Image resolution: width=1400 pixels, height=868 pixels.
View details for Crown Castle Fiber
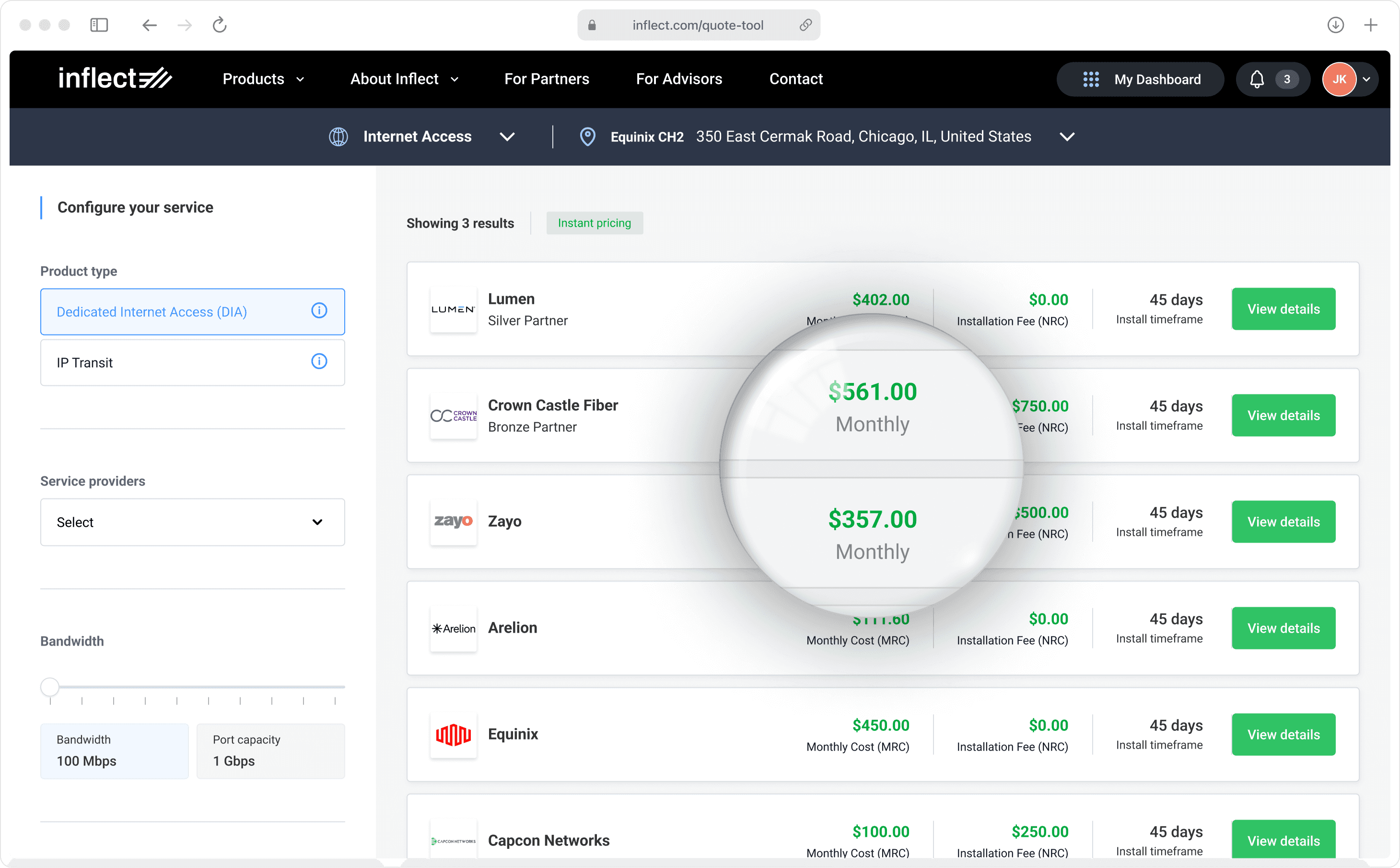coord(1283,415)
